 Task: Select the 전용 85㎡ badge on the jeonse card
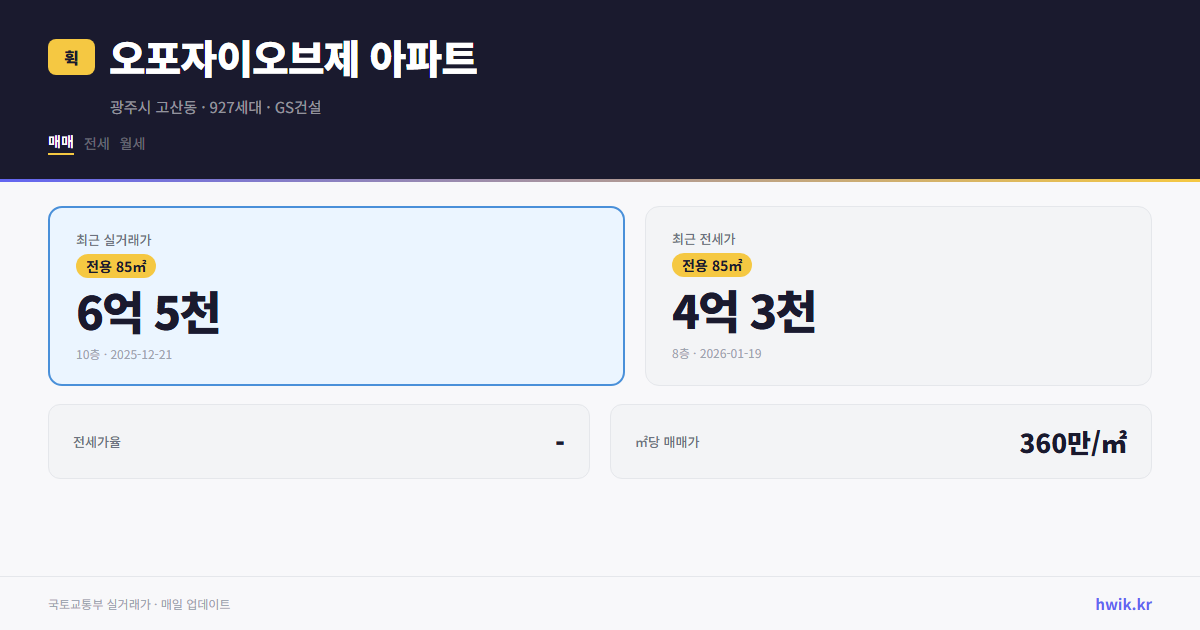tap(712, 266)
